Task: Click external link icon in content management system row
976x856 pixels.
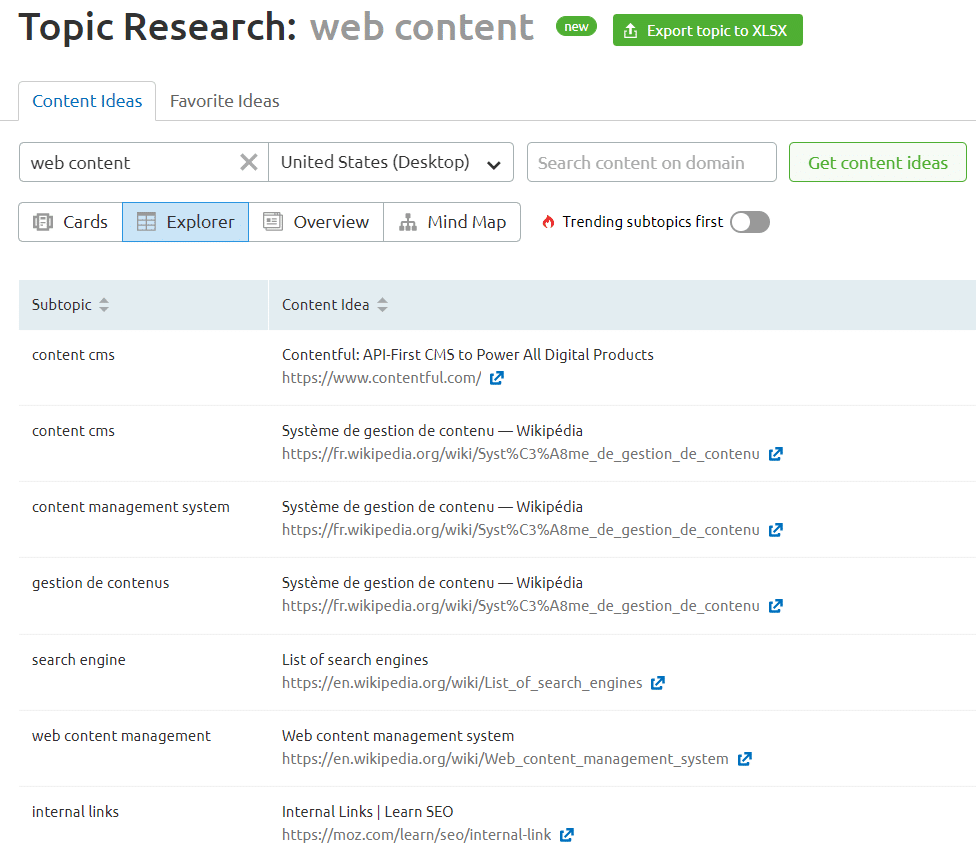Action: 775,530
